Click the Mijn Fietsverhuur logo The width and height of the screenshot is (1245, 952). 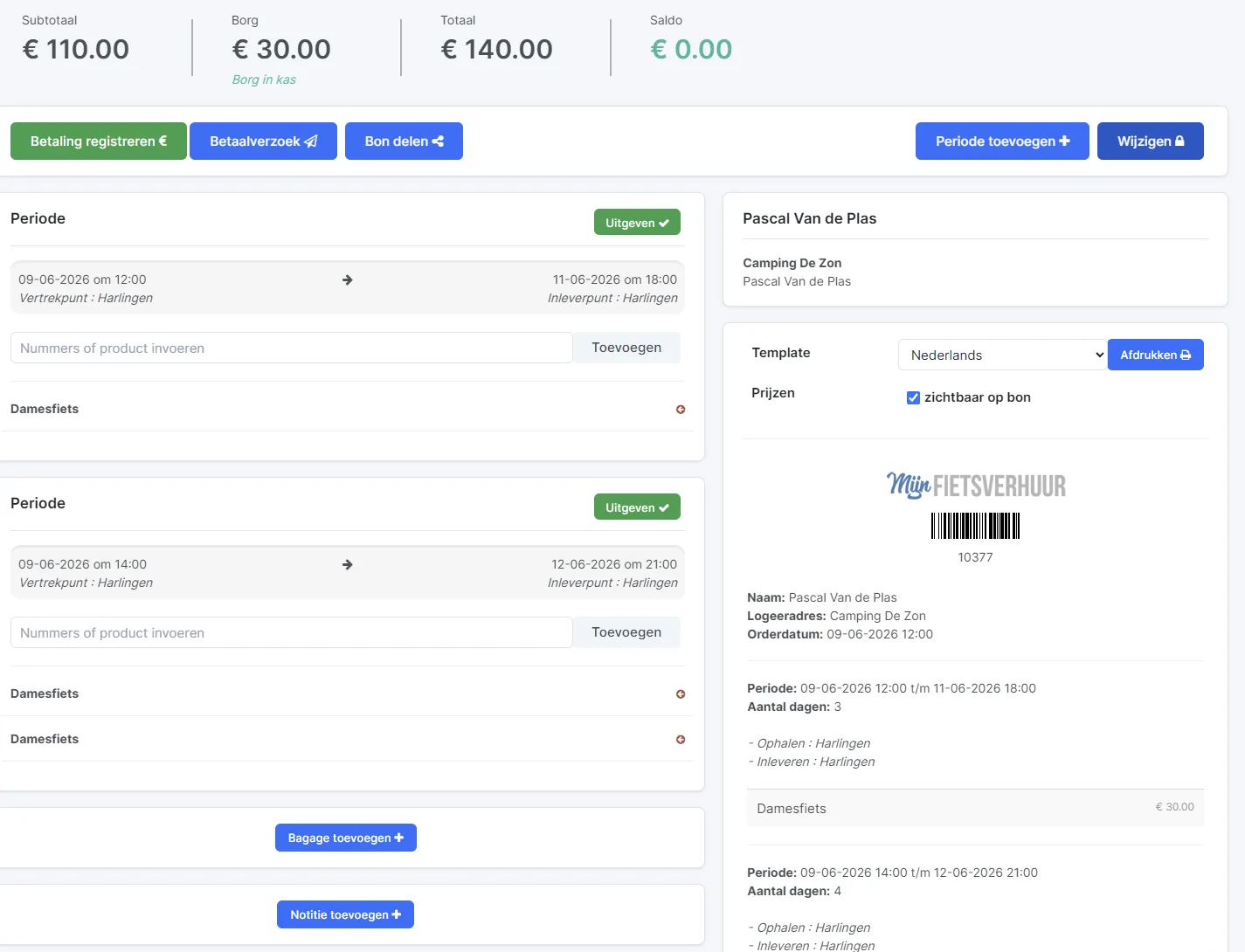pyautogui.click(x=976, y=485)
